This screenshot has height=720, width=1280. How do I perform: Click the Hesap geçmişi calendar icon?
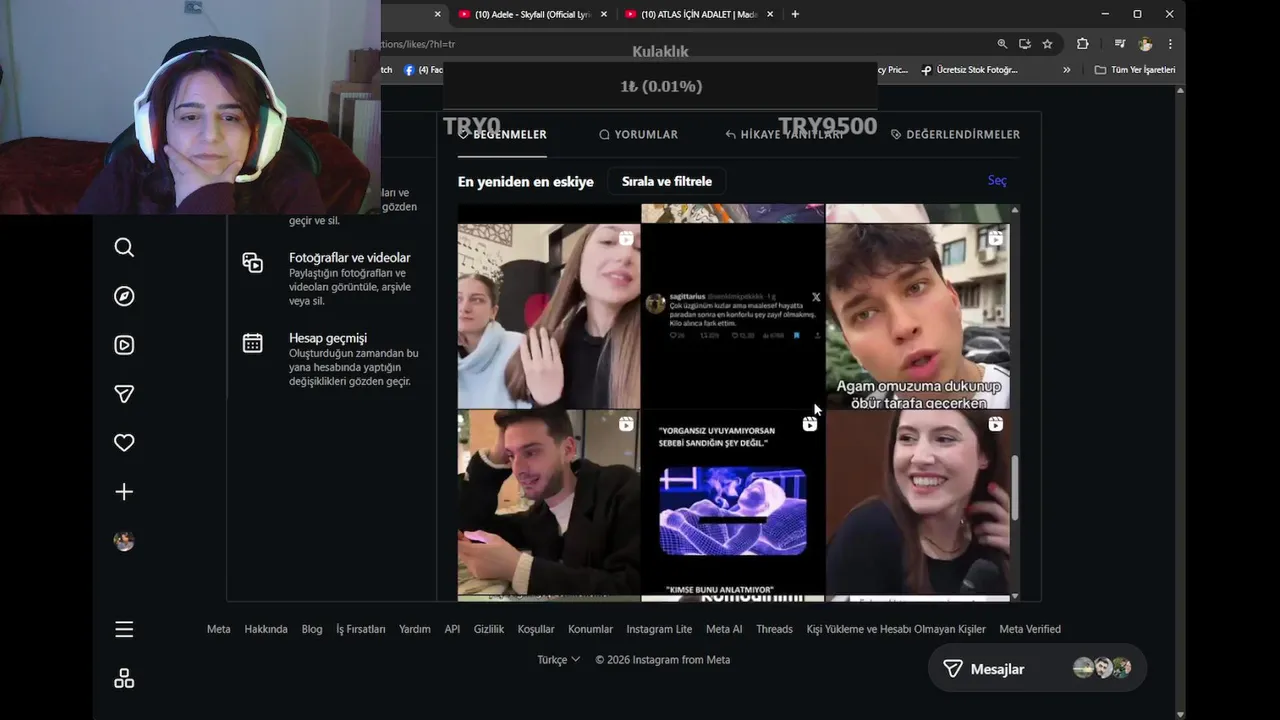tap(253, 343)
